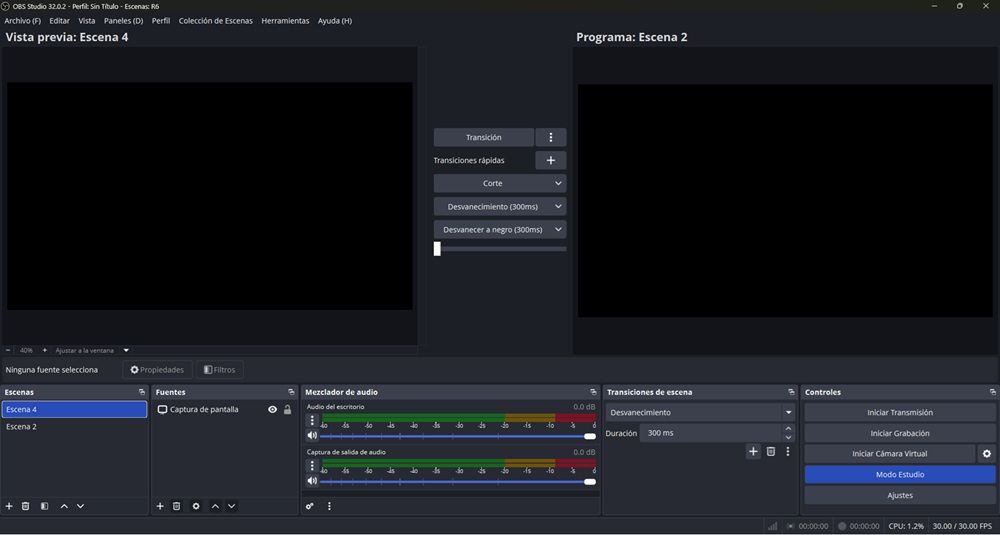Decrease Duración with down stepper arrow
This screenshot has width=1000, height=535.
pyautogui.click(x=789, y=437)
